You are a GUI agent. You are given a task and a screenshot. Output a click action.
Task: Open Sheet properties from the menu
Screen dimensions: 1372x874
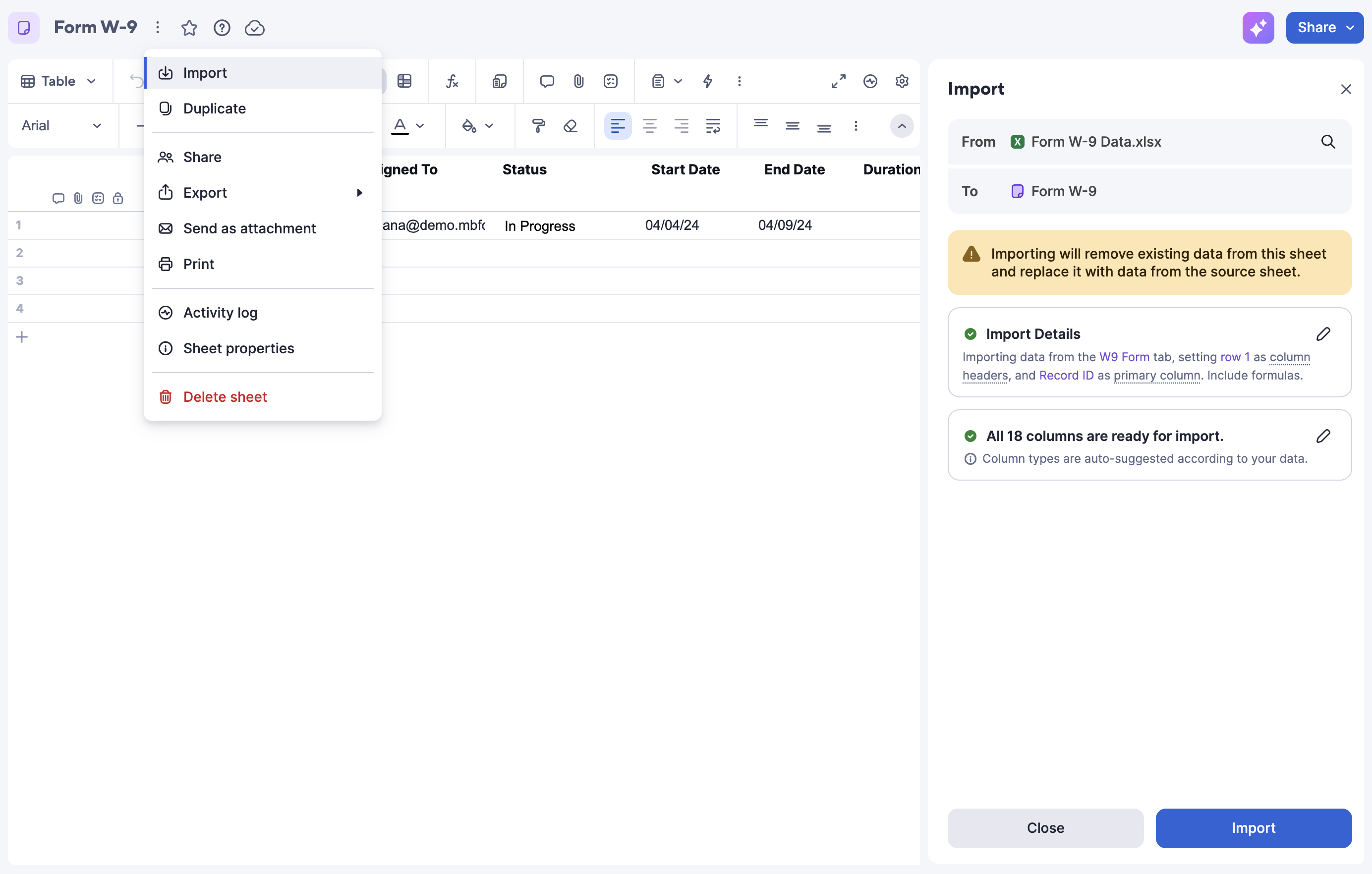click(x=263, y=348)
